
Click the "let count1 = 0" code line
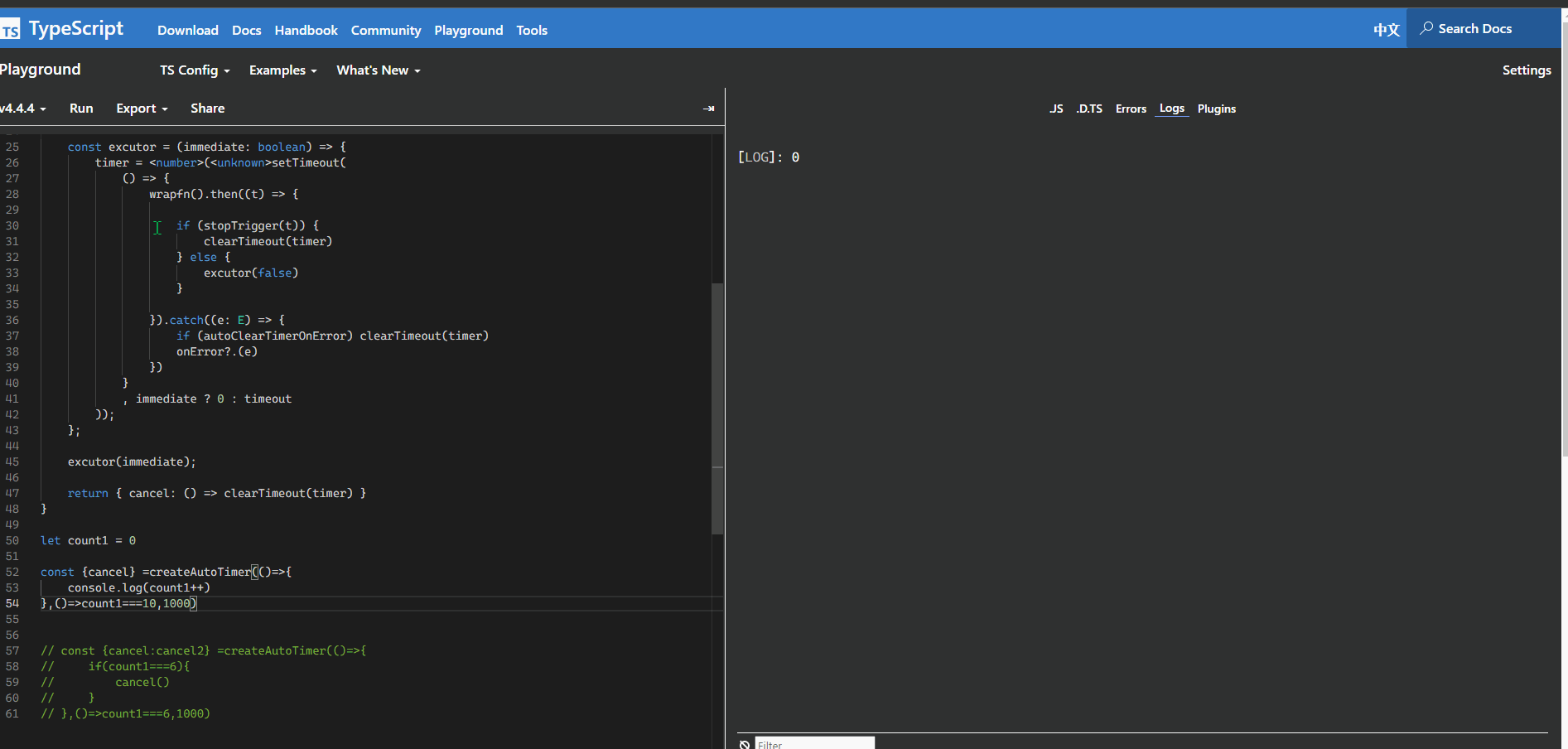(x=88, y=540)
